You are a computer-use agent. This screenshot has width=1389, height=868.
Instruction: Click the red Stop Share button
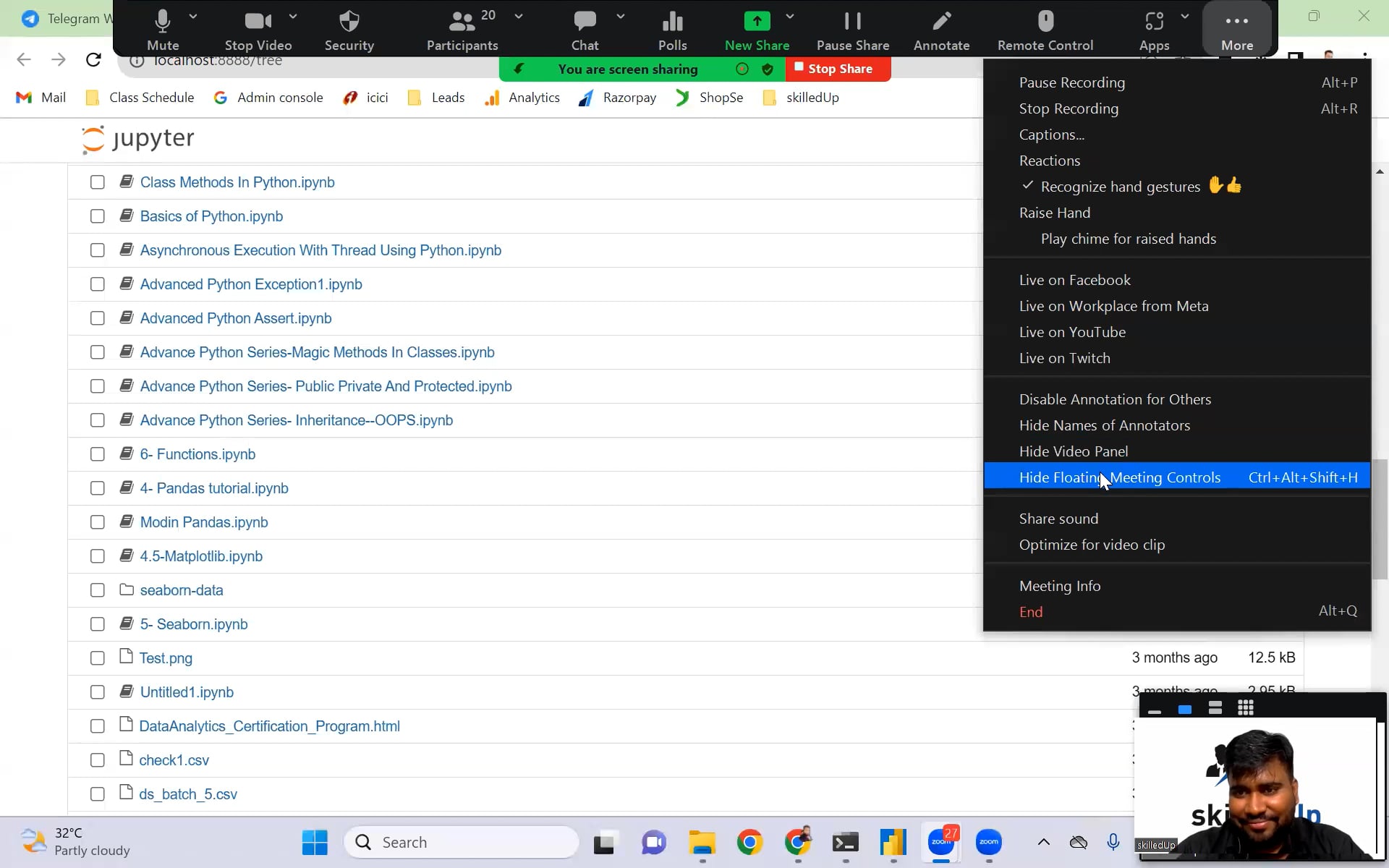click(x=838, y=69)
